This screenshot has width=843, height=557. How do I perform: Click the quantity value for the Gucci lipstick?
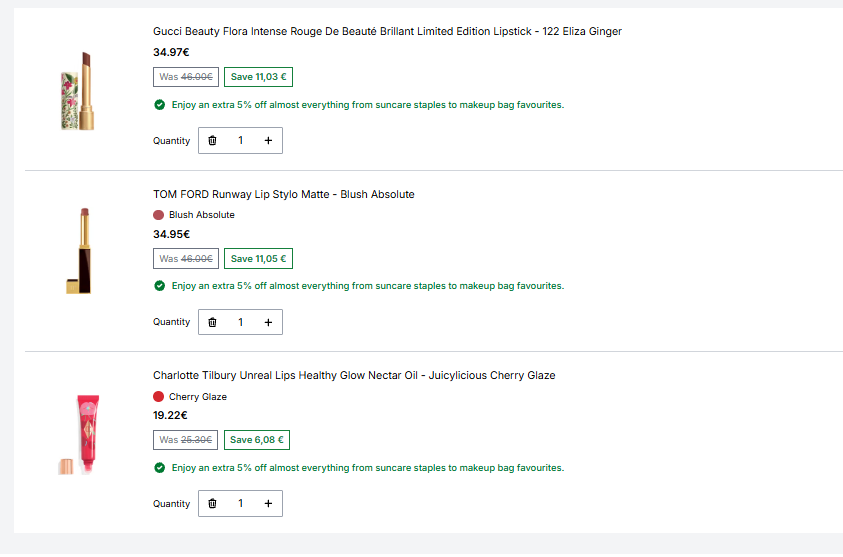point(240,140)
